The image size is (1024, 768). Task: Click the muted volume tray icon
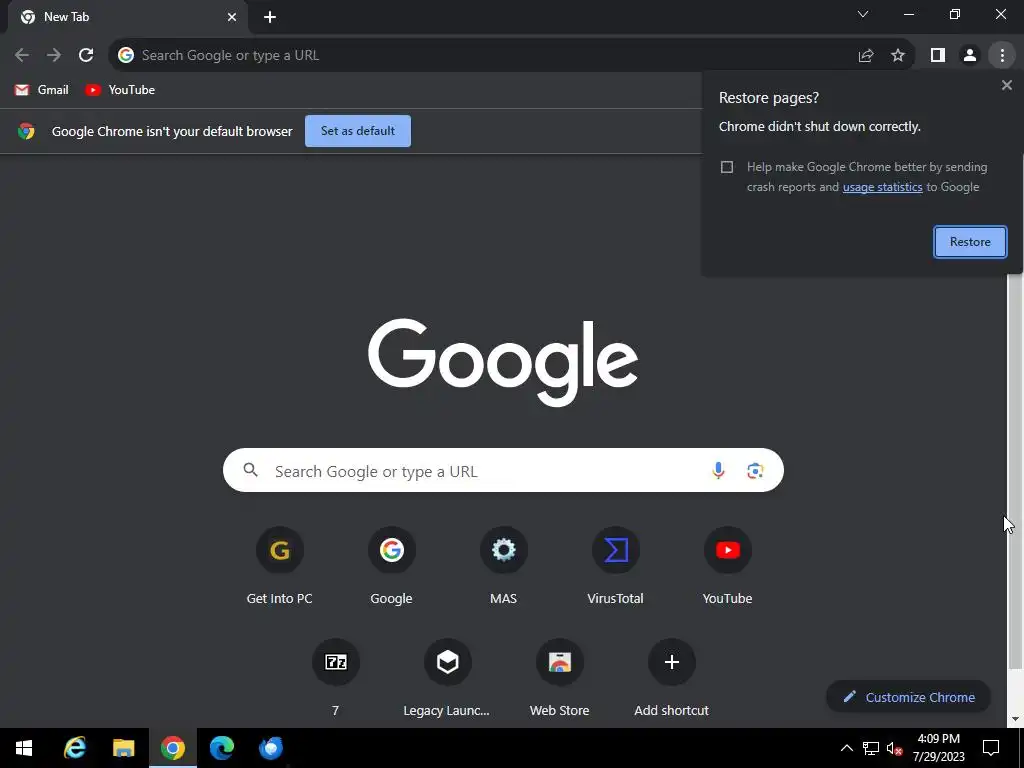[x=894, y=748]
